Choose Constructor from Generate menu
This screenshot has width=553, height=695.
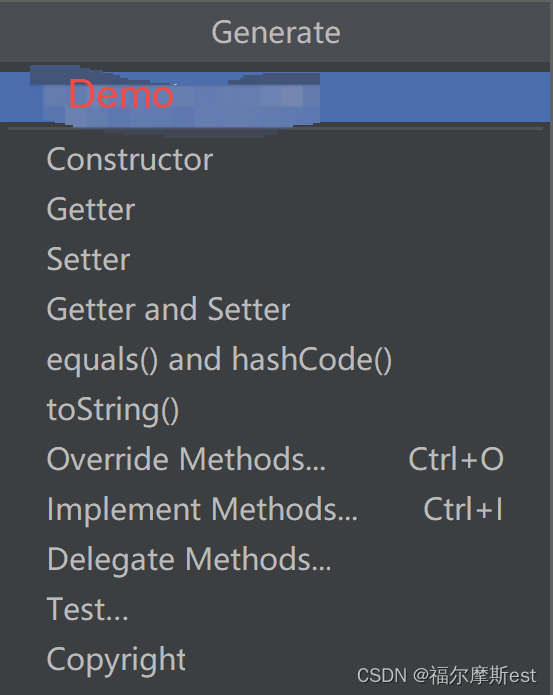click(x=275, y=159)
